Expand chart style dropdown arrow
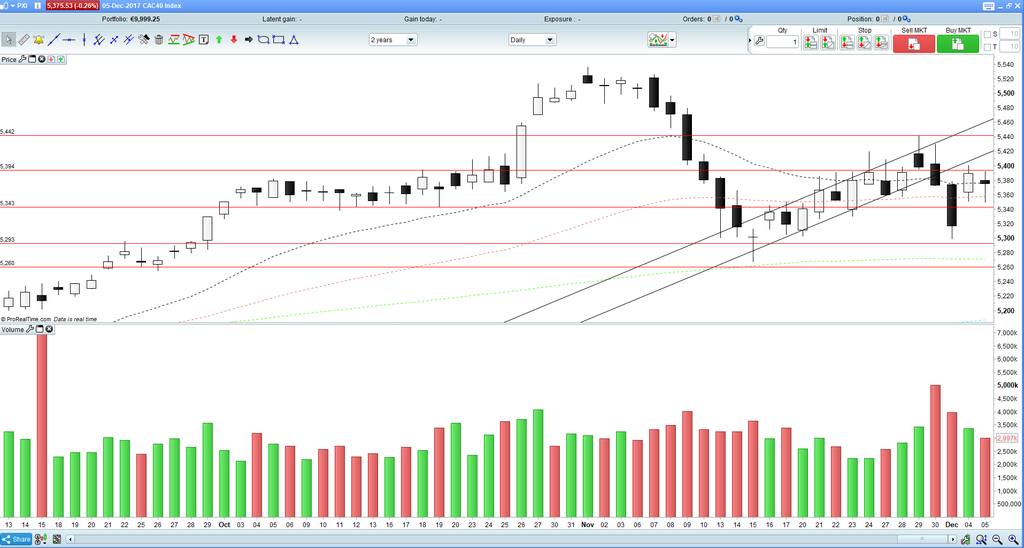1024x548 pixels. click(672, 40)
